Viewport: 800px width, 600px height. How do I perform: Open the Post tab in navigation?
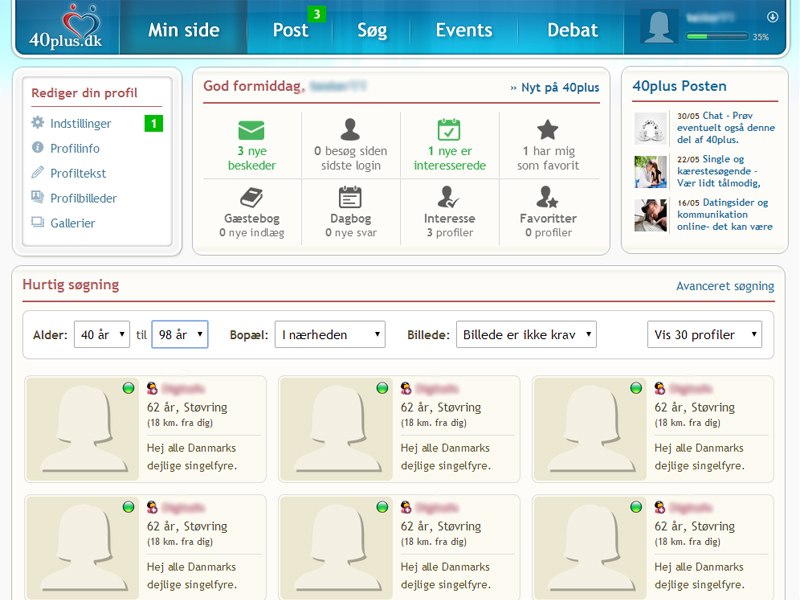click(x=291, y=30)
